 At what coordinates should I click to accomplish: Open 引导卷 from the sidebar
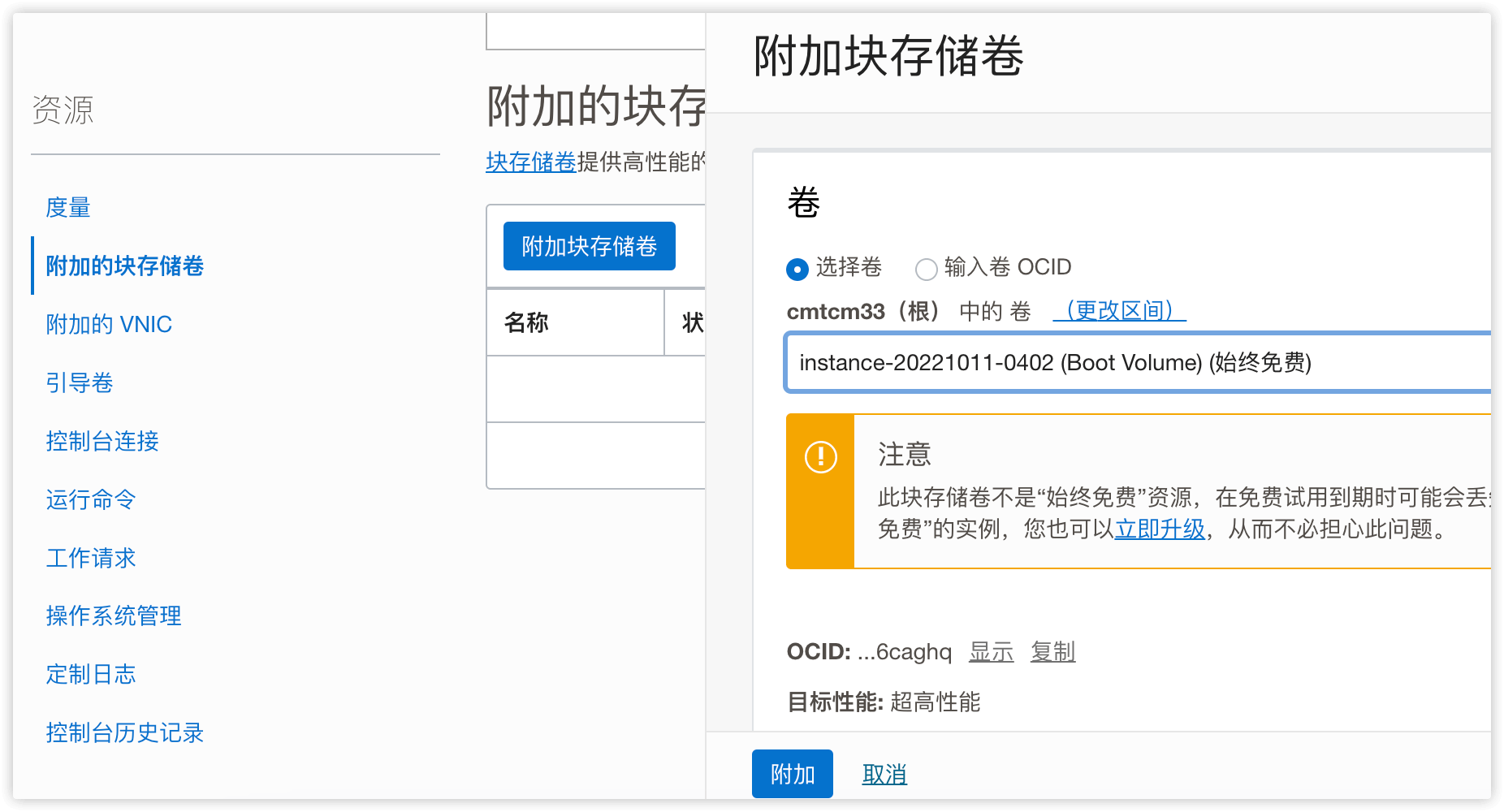[x=80, y=382]
